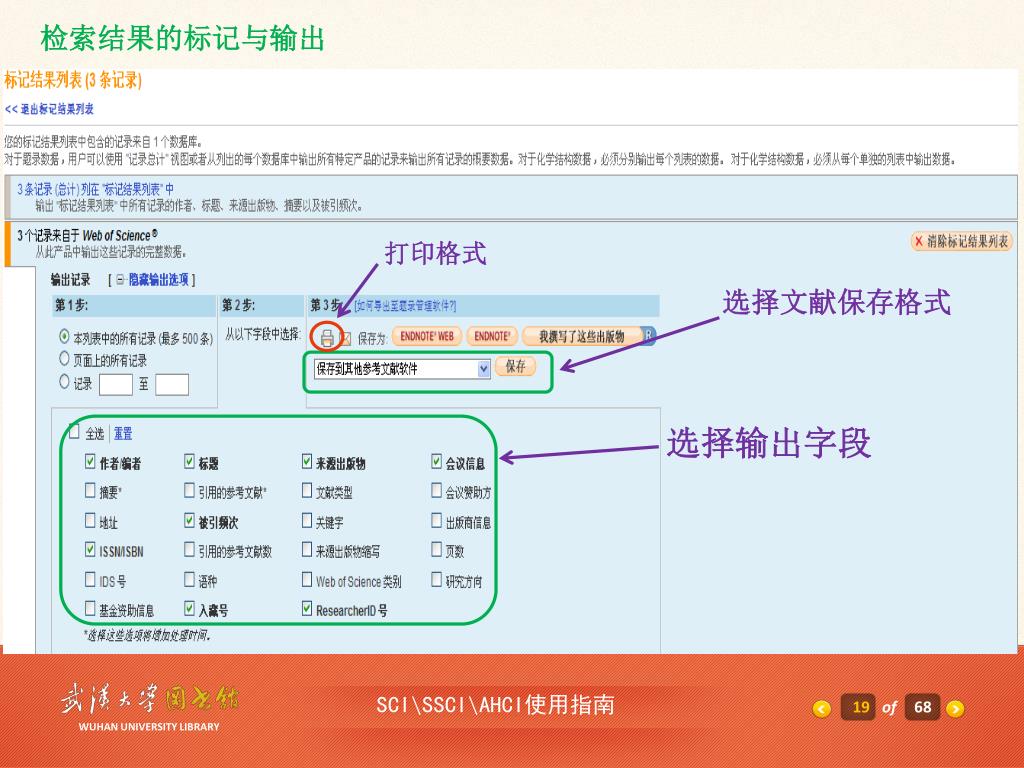Check the 会议赞助方 checkbox

(x=436, y=490)
